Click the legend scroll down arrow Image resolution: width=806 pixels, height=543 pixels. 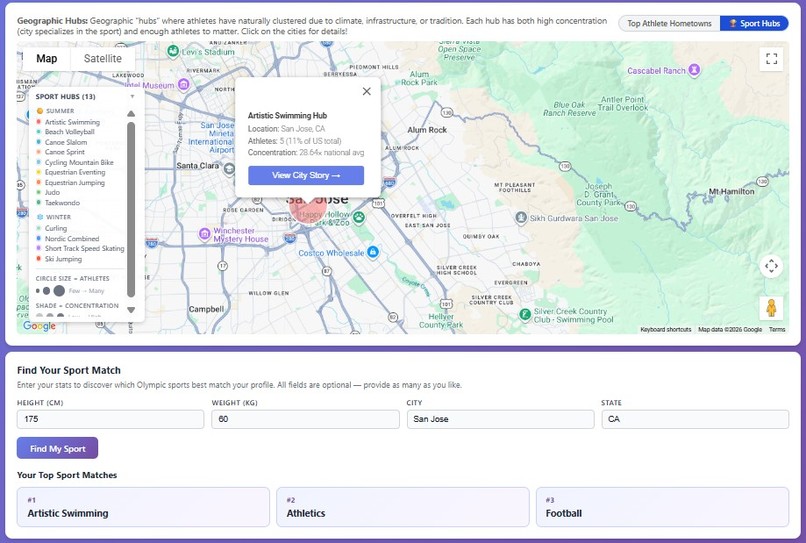point(131,310)
